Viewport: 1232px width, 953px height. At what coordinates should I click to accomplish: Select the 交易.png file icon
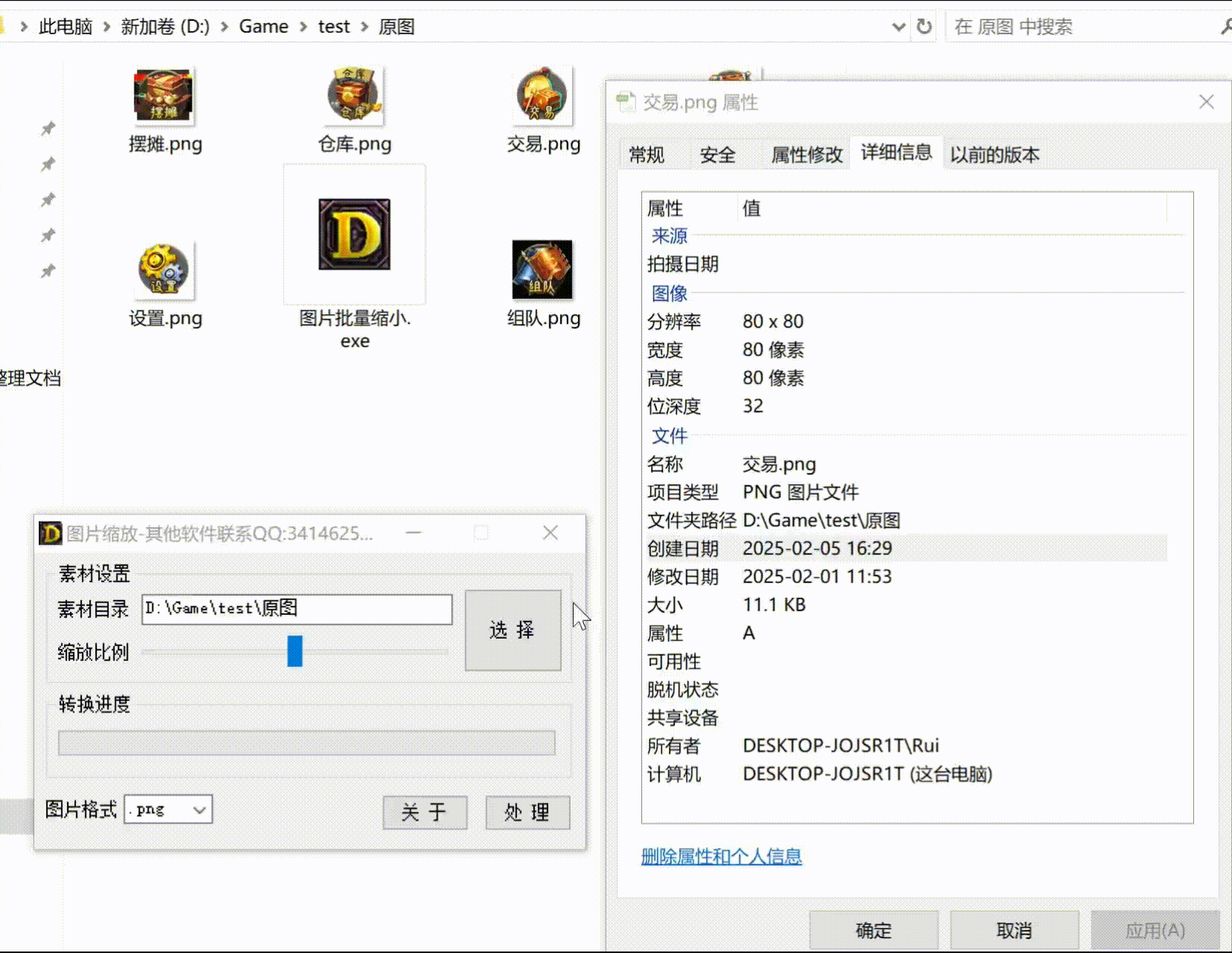tap(542, 96)
